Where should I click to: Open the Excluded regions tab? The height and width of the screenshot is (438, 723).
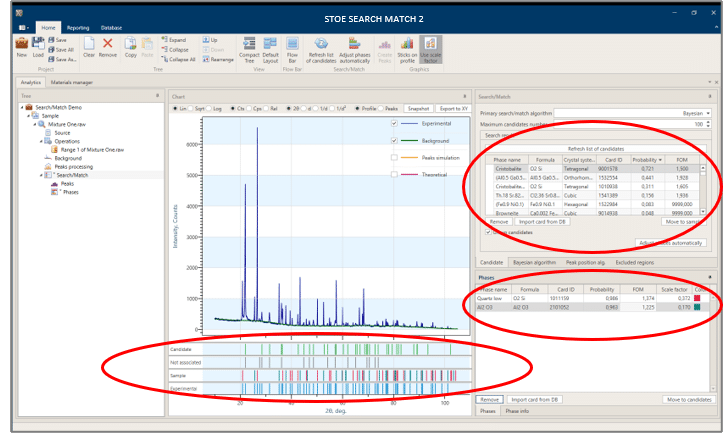click(x=634, y=262)
